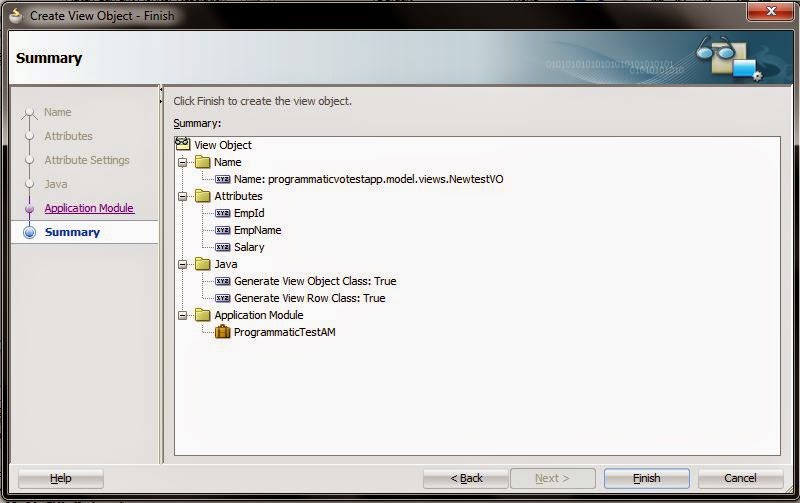Select the View Object root node
The image size is (800, 503).
click(x=223, y=145)
